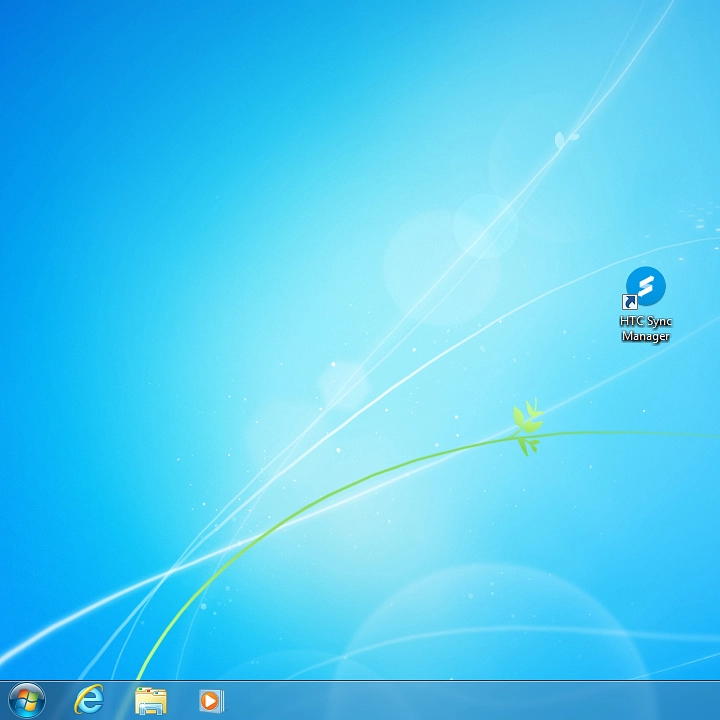720x720 pixels.
Task: Open the Windows Start menu orb
Action: pos(26,700)
